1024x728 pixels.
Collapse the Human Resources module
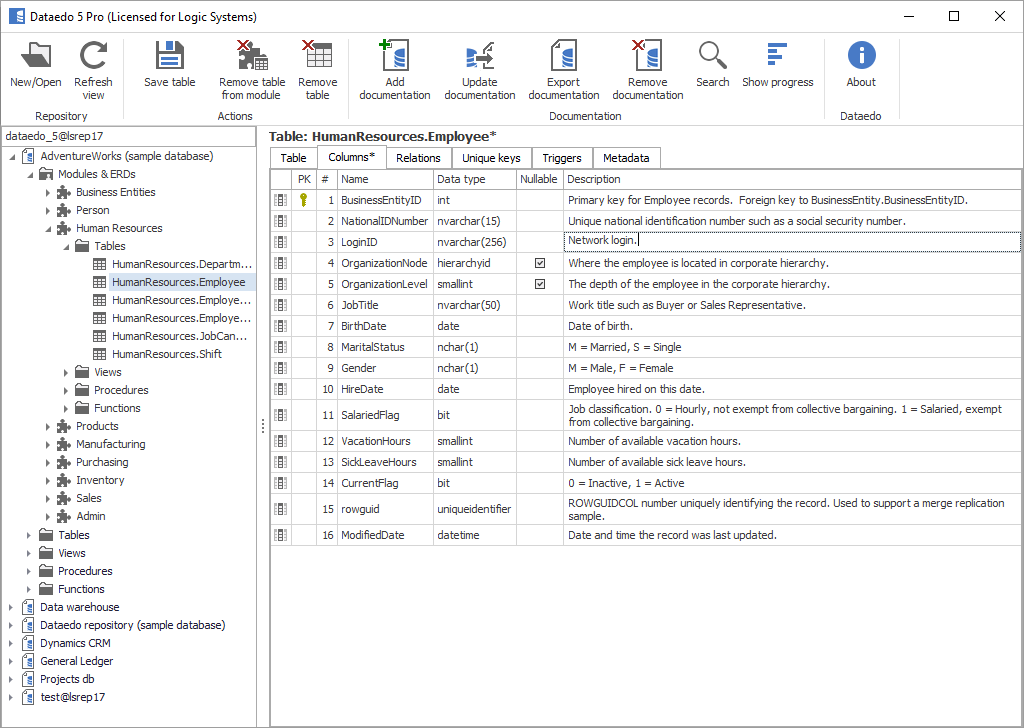48,229
